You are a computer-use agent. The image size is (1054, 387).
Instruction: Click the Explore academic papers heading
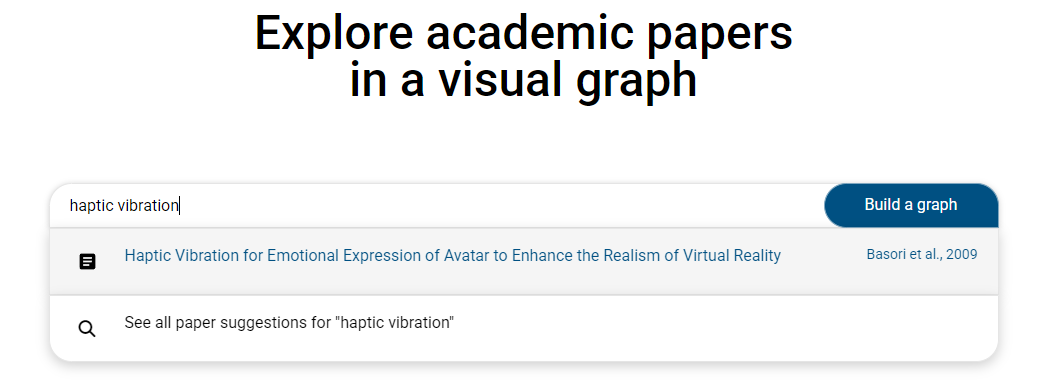tap(524, 32)
